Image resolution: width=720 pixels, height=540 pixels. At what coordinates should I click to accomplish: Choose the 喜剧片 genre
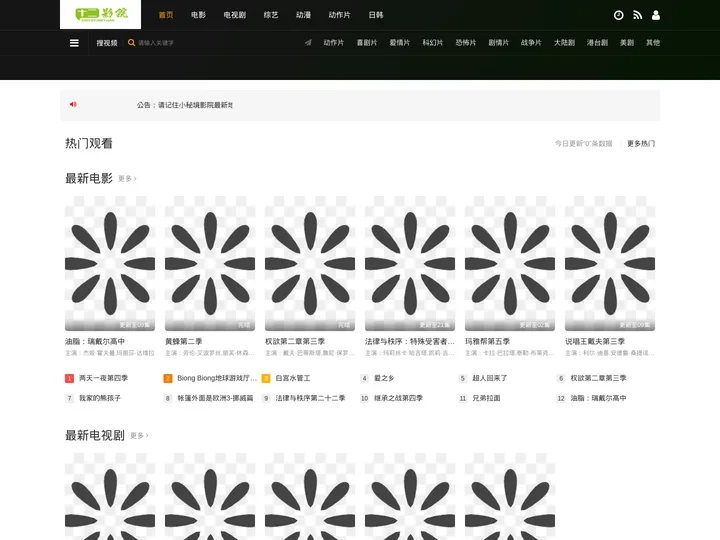click(367, 43)
